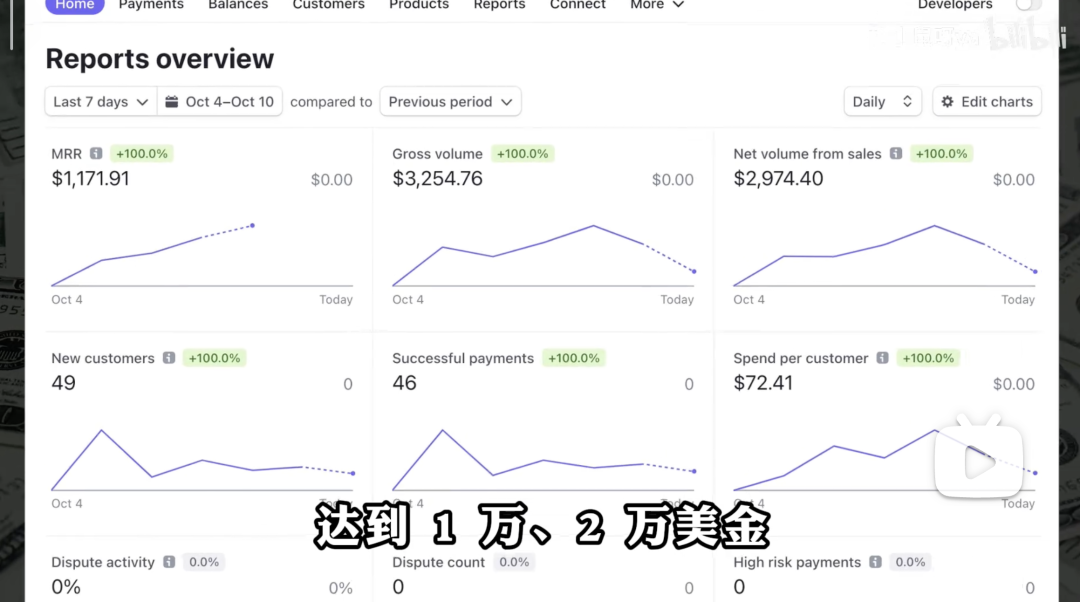Open the High risk payments info icon
This screenshot has width=1080, height=602.
pos(875,562)
